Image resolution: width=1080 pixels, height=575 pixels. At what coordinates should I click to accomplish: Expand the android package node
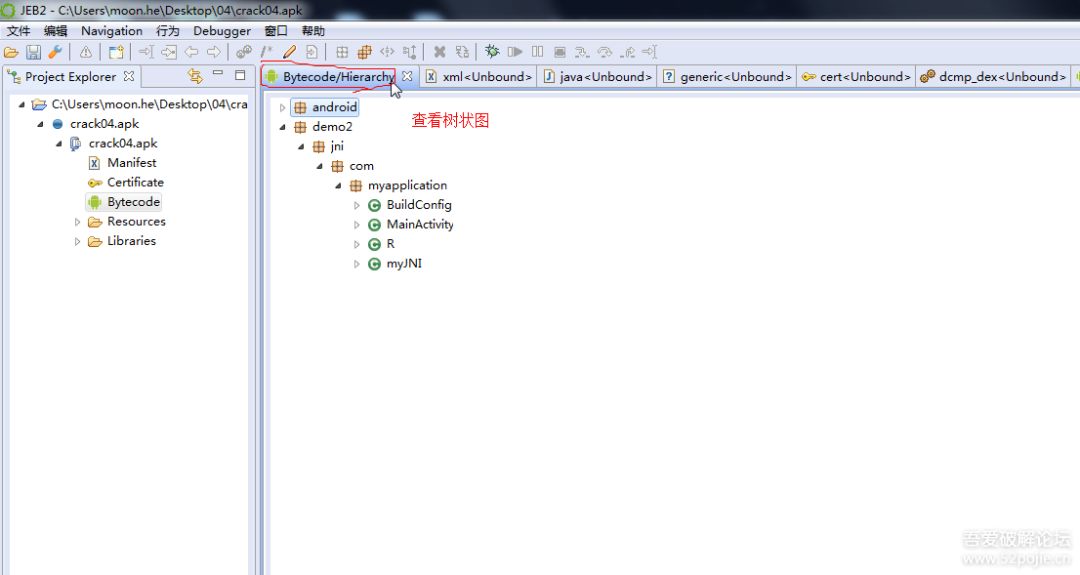point(282,107)
